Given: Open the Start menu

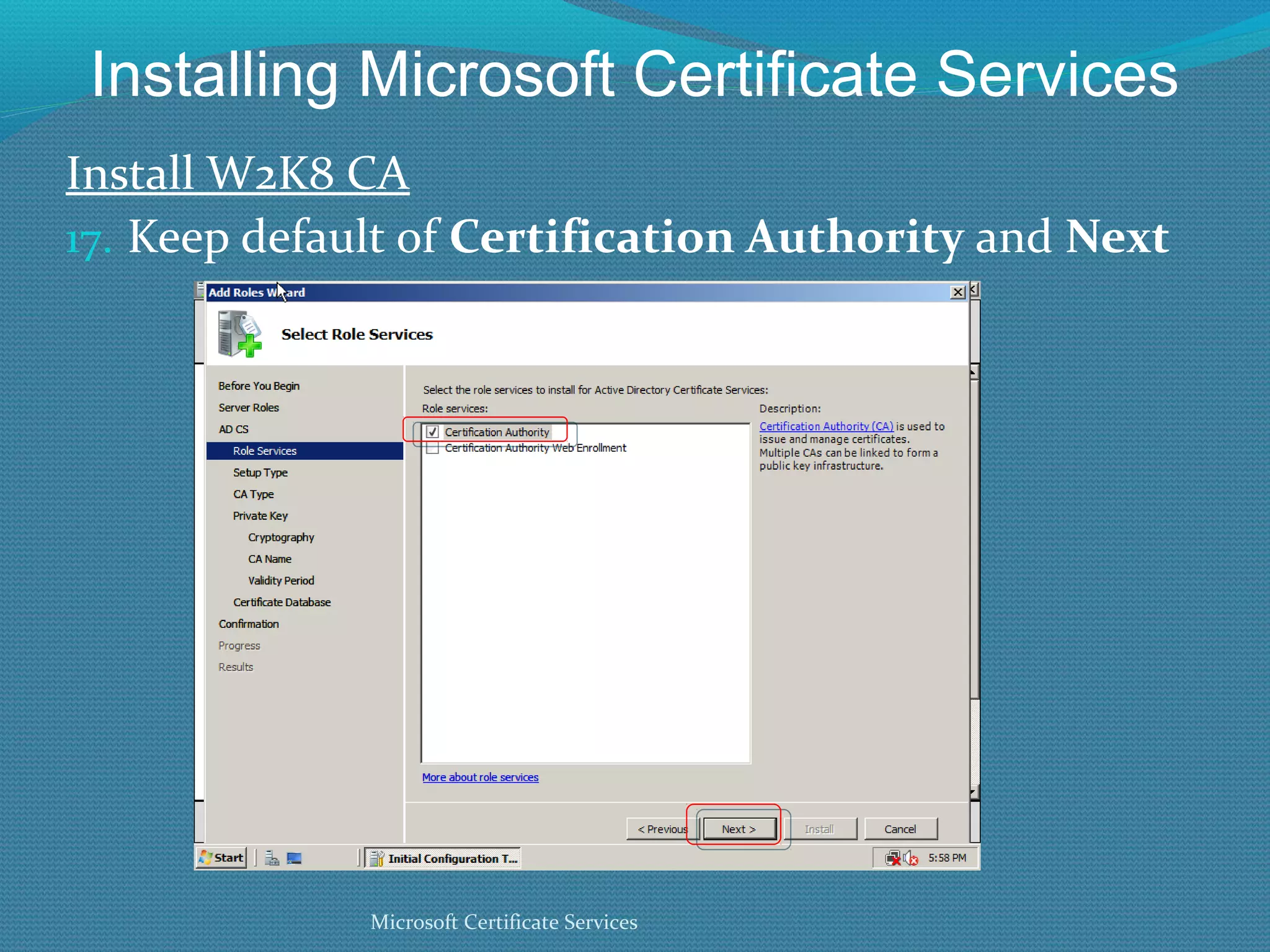Looking at the screenshot, I should 221,858.
